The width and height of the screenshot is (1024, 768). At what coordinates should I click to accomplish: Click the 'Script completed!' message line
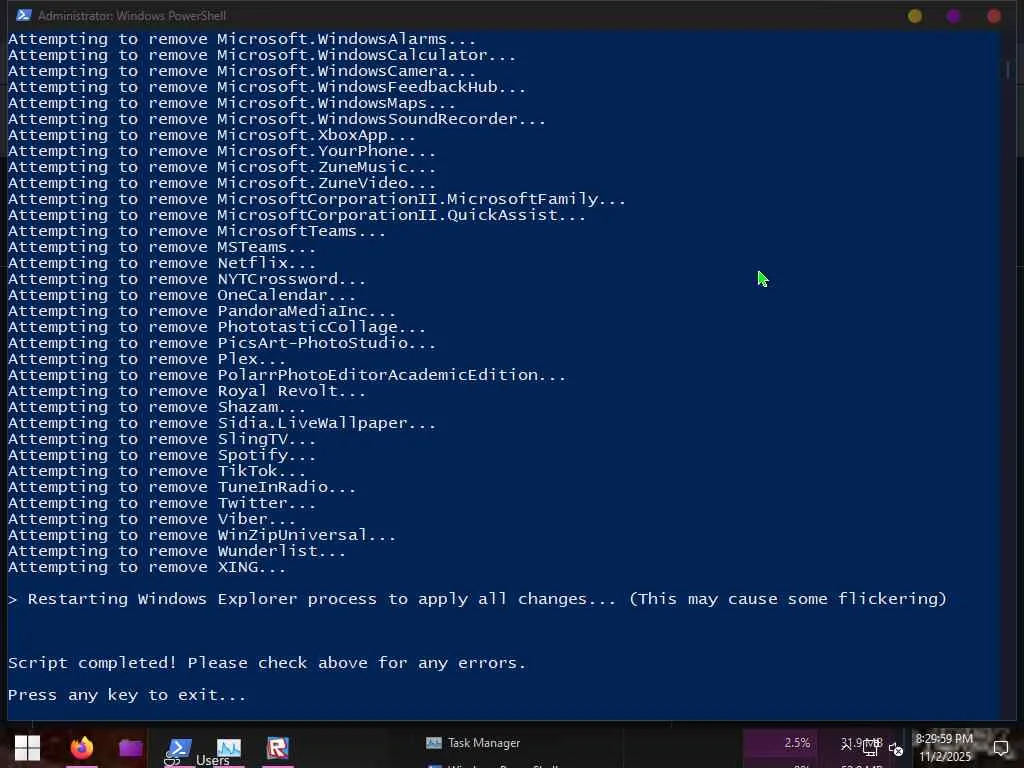pos(267,663)
